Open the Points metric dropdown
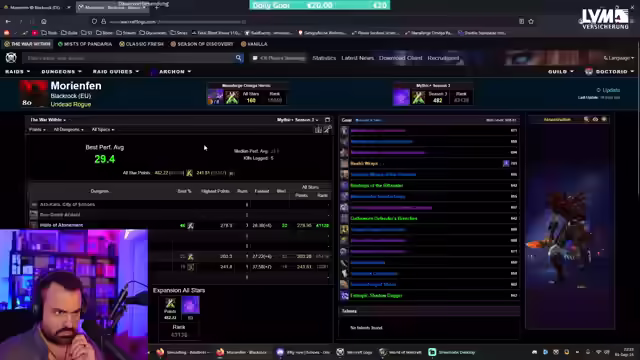The height and width of the screenshot is (360, 640). 37,129
